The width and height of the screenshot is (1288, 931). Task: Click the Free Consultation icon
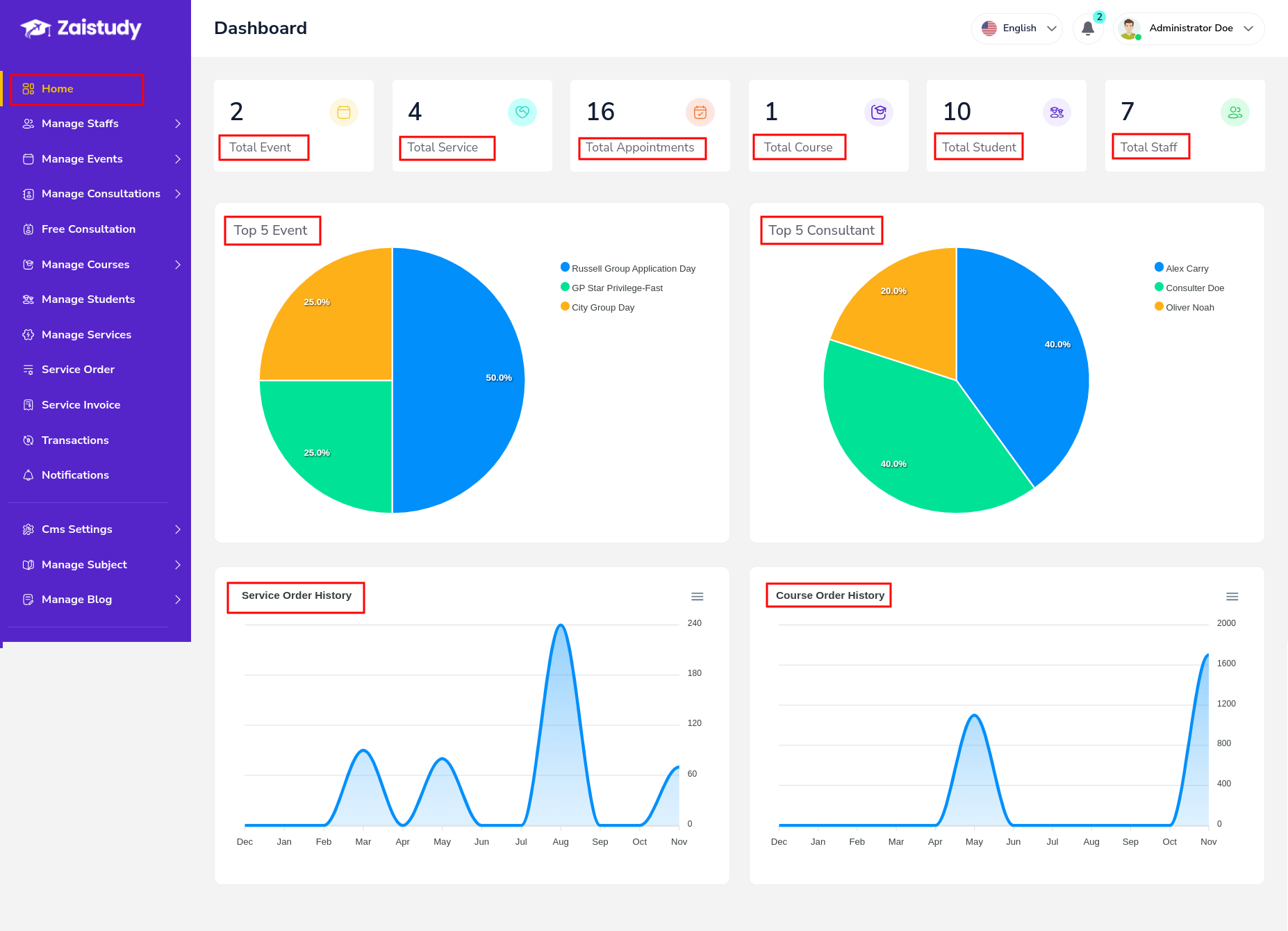(28, 229)
